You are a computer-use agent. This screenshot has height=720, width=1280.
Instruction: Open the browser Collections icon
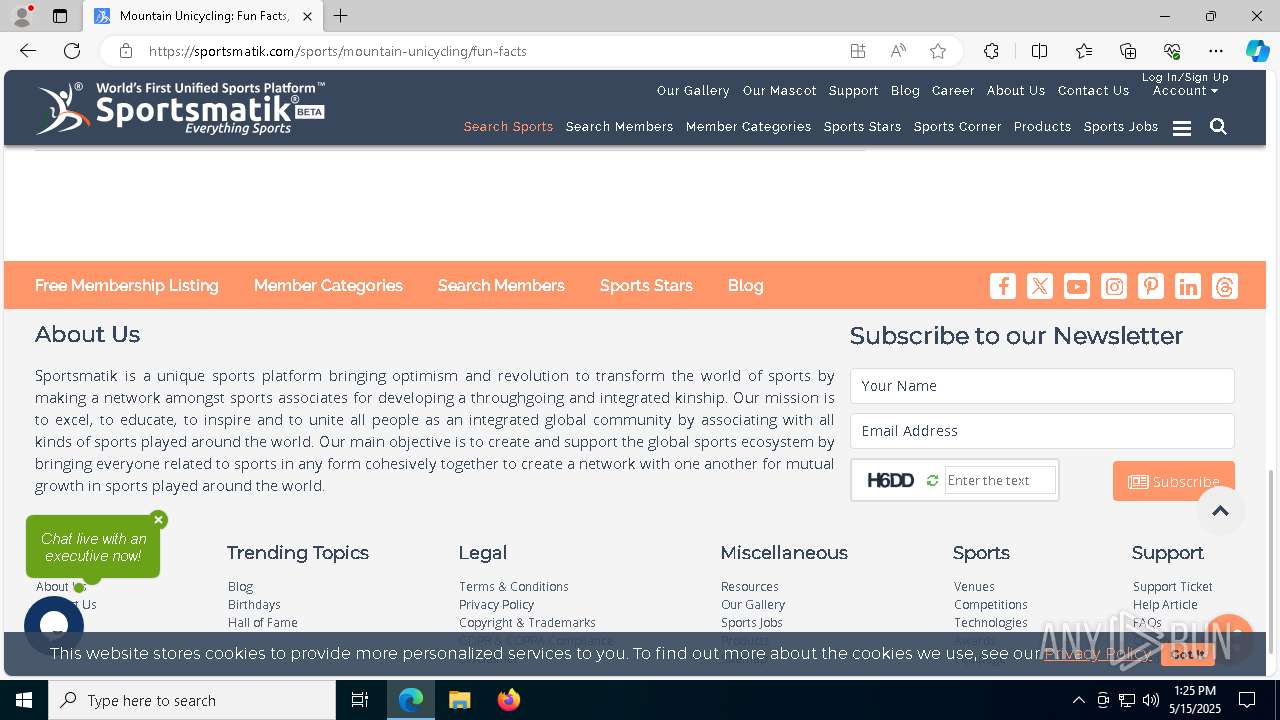pyautogui.click(x=1128, y=51)
